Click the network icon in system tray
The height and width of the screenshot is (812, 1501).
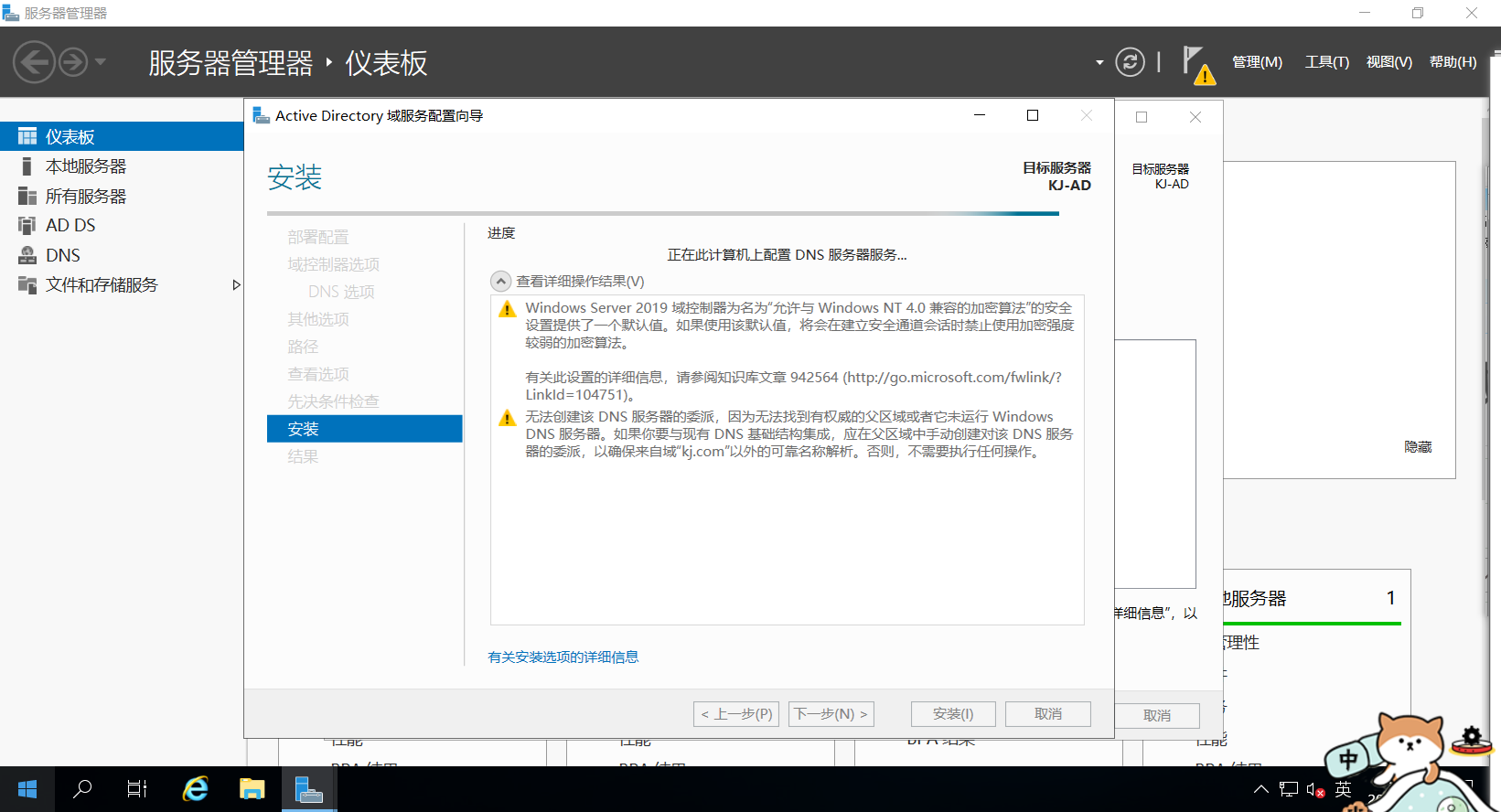1289,789
